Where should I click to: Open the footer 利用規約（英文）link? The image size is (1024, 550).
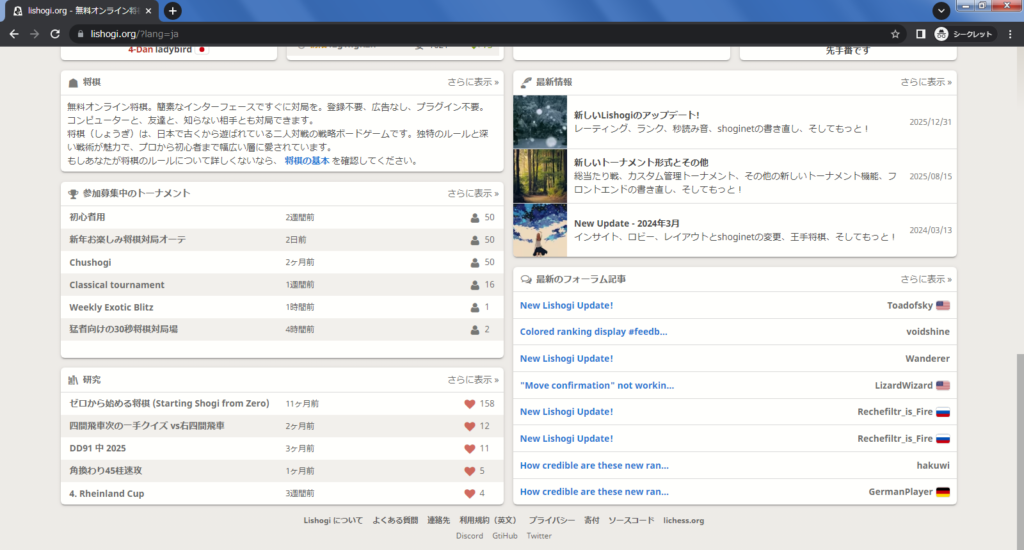click(488, 521)
